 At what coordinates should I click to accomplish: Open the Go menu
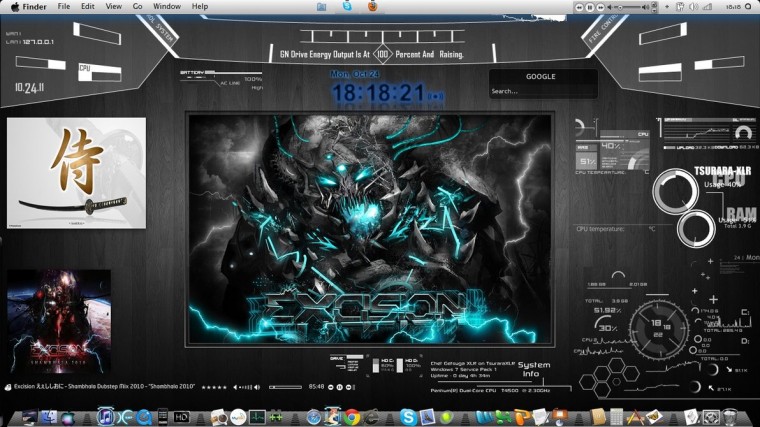pos(137,6)
